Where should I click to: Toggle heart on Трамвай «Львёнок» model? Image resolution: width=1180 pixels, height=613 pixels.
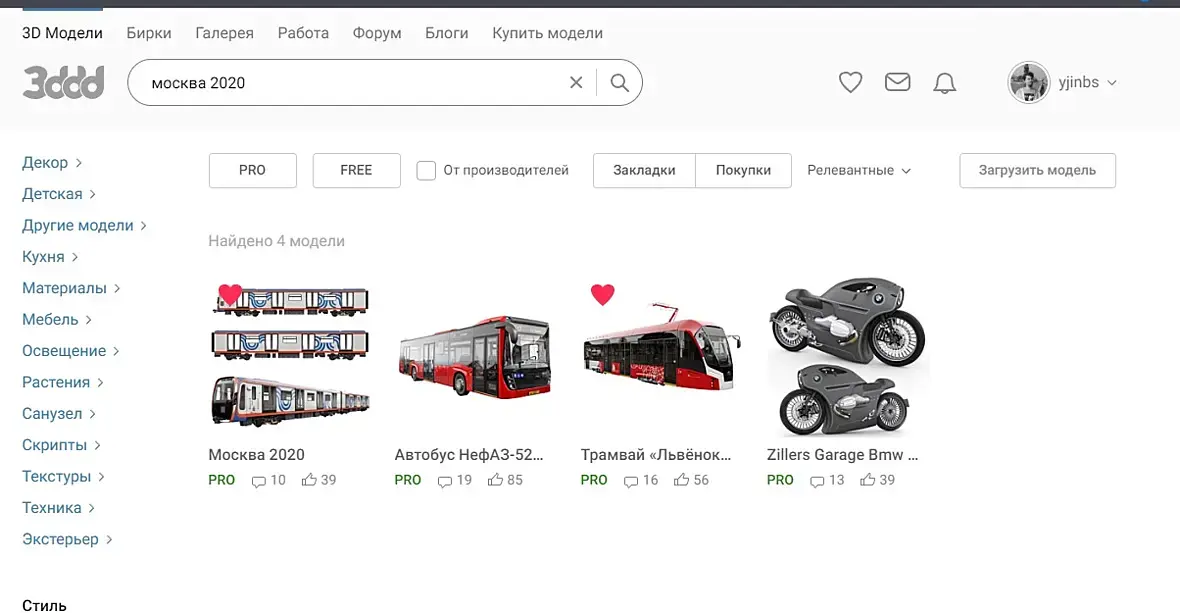click(x=602, y=294)
